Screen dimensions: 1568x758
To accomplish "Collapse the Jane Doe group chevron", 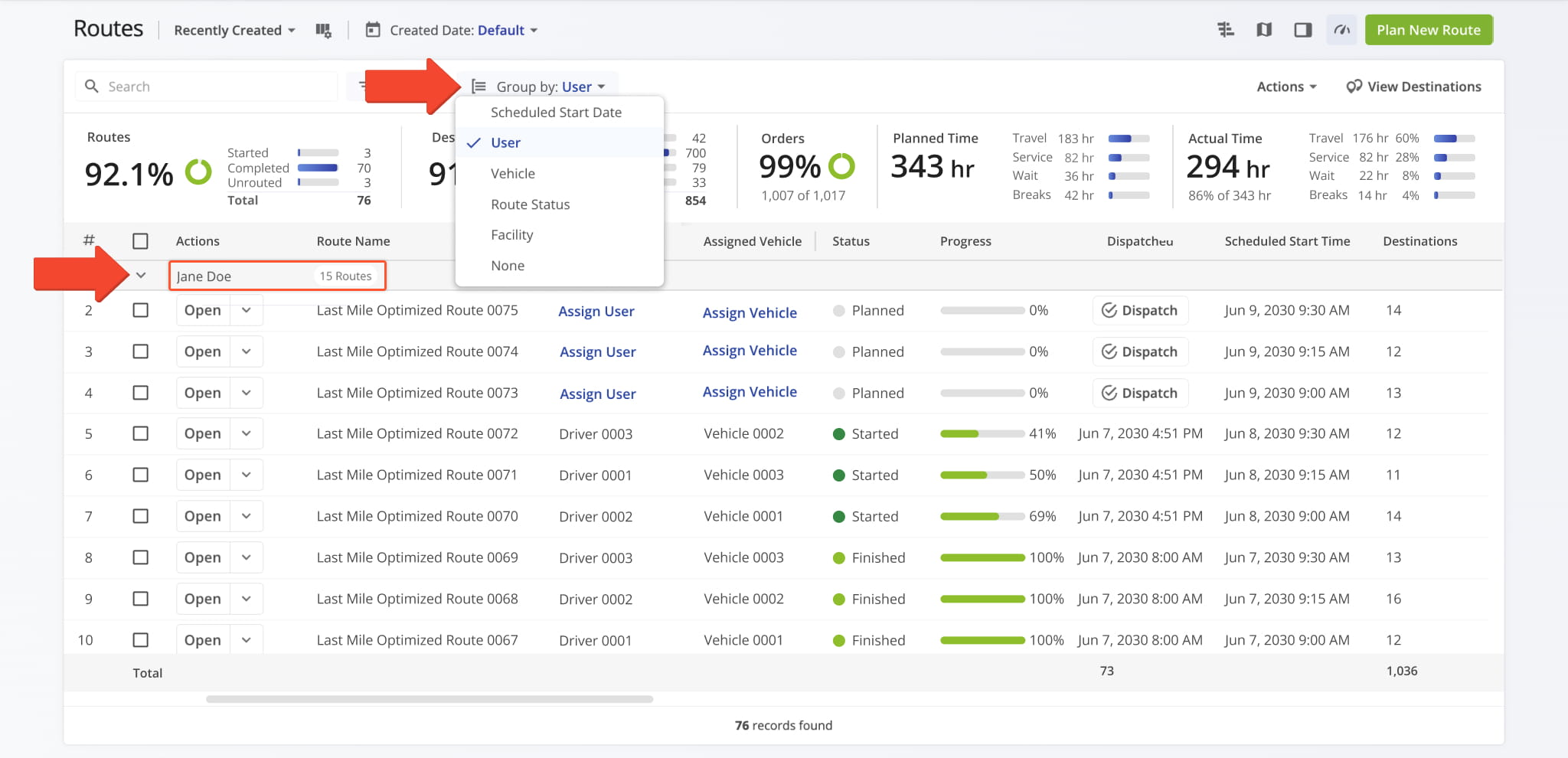I will click(x=141, y=276).
